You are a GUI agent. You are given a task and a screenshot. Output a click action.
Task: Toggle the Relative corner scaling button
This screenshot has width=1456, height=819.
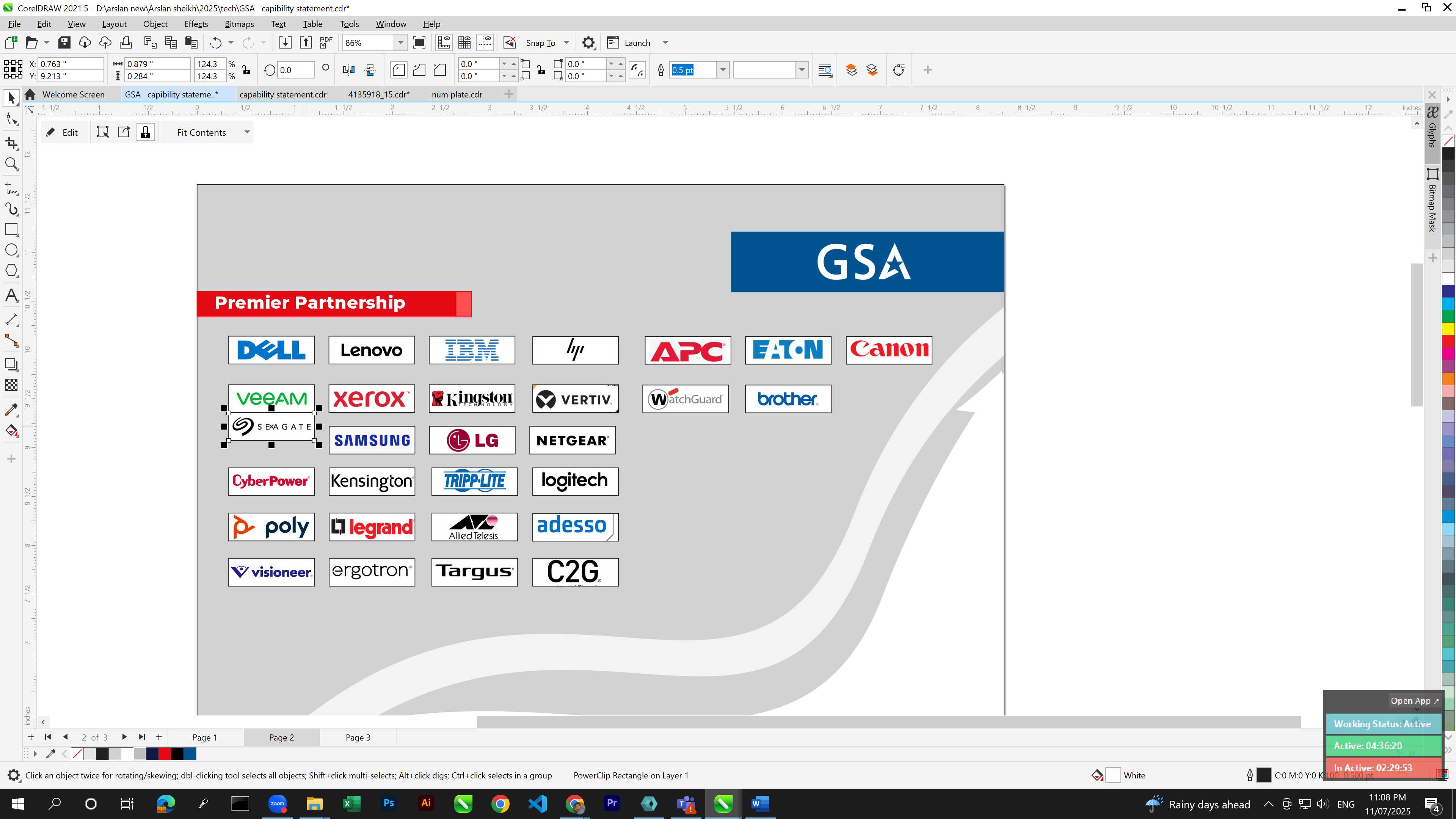click(637, 70)
